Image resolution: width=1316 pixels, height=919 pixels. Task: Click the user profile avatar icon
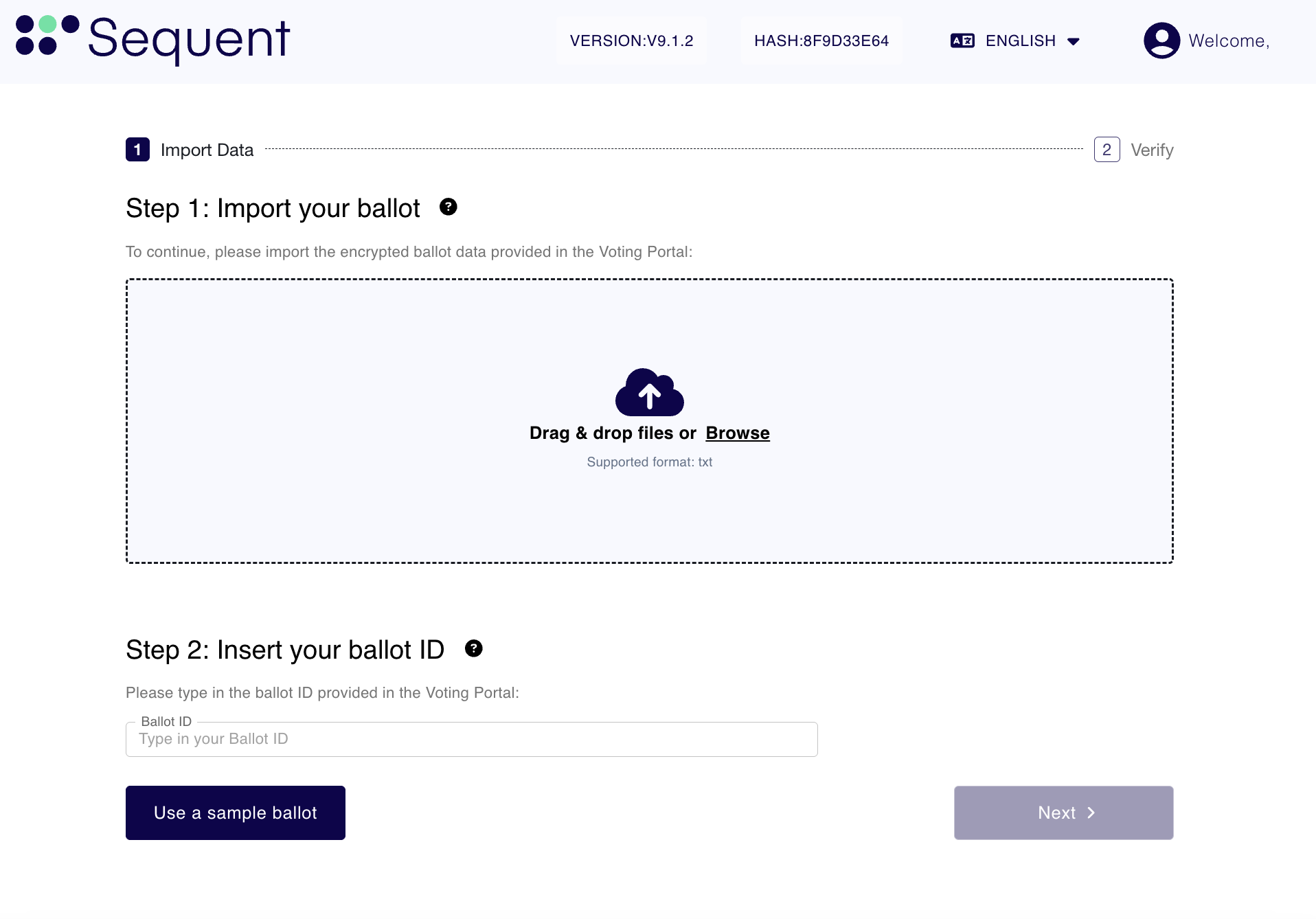[1161, 41]
